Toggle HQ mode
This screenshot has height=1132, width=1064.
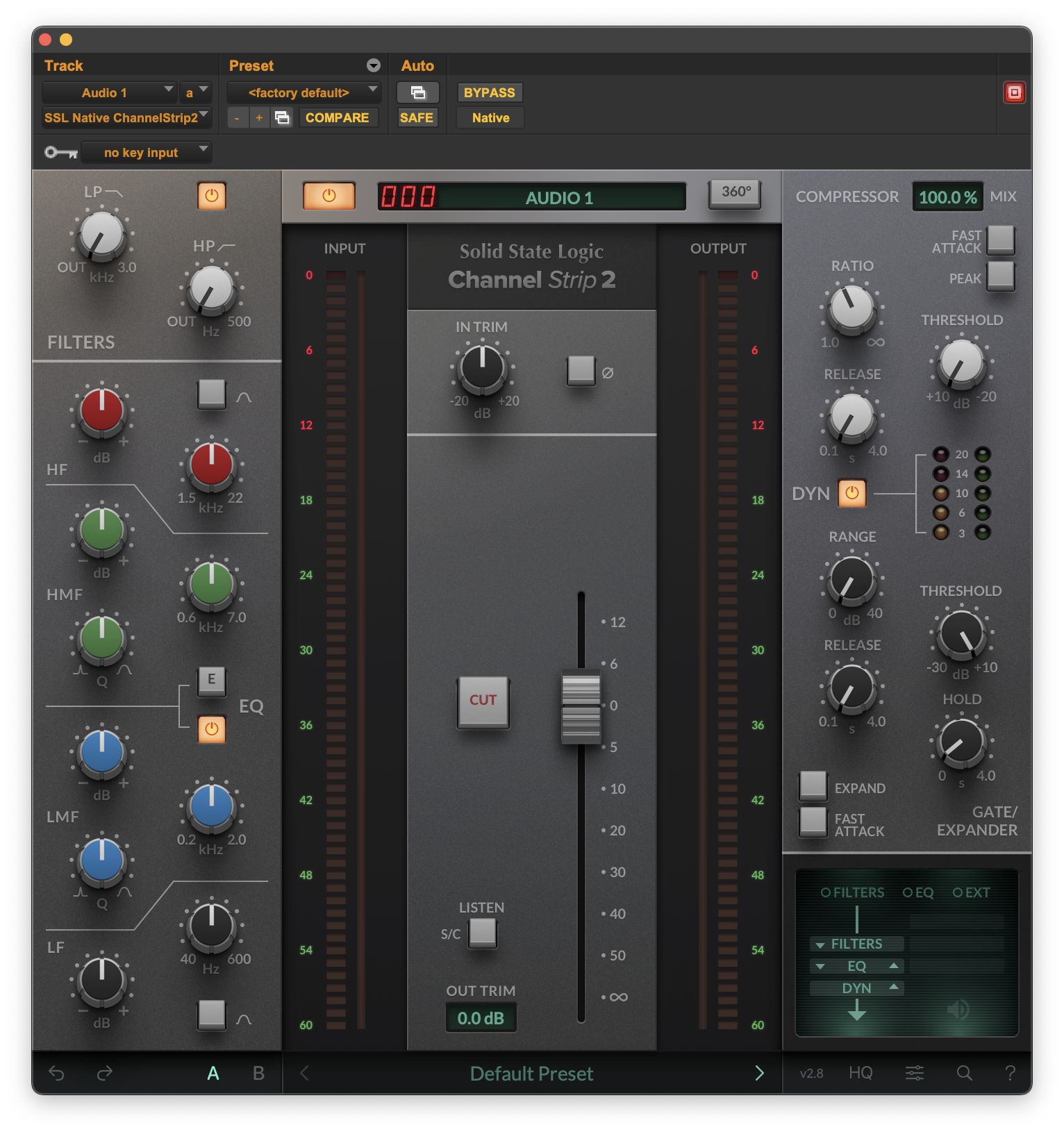[x=861, y=1073]
